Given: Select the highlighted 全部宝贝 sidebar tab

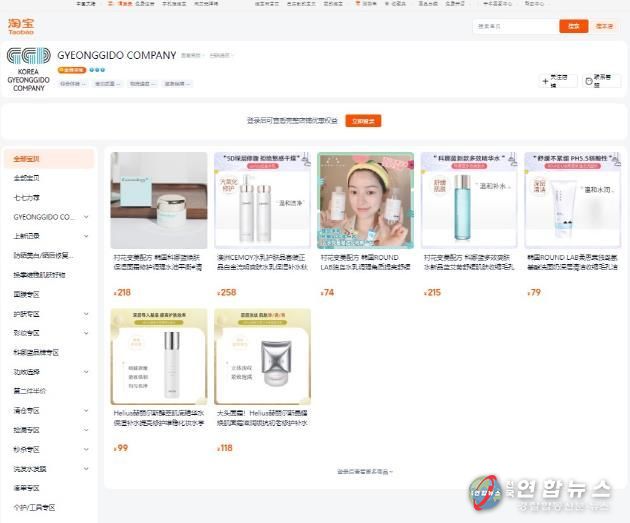Looking at the screenshot, I should coord(49,159).
